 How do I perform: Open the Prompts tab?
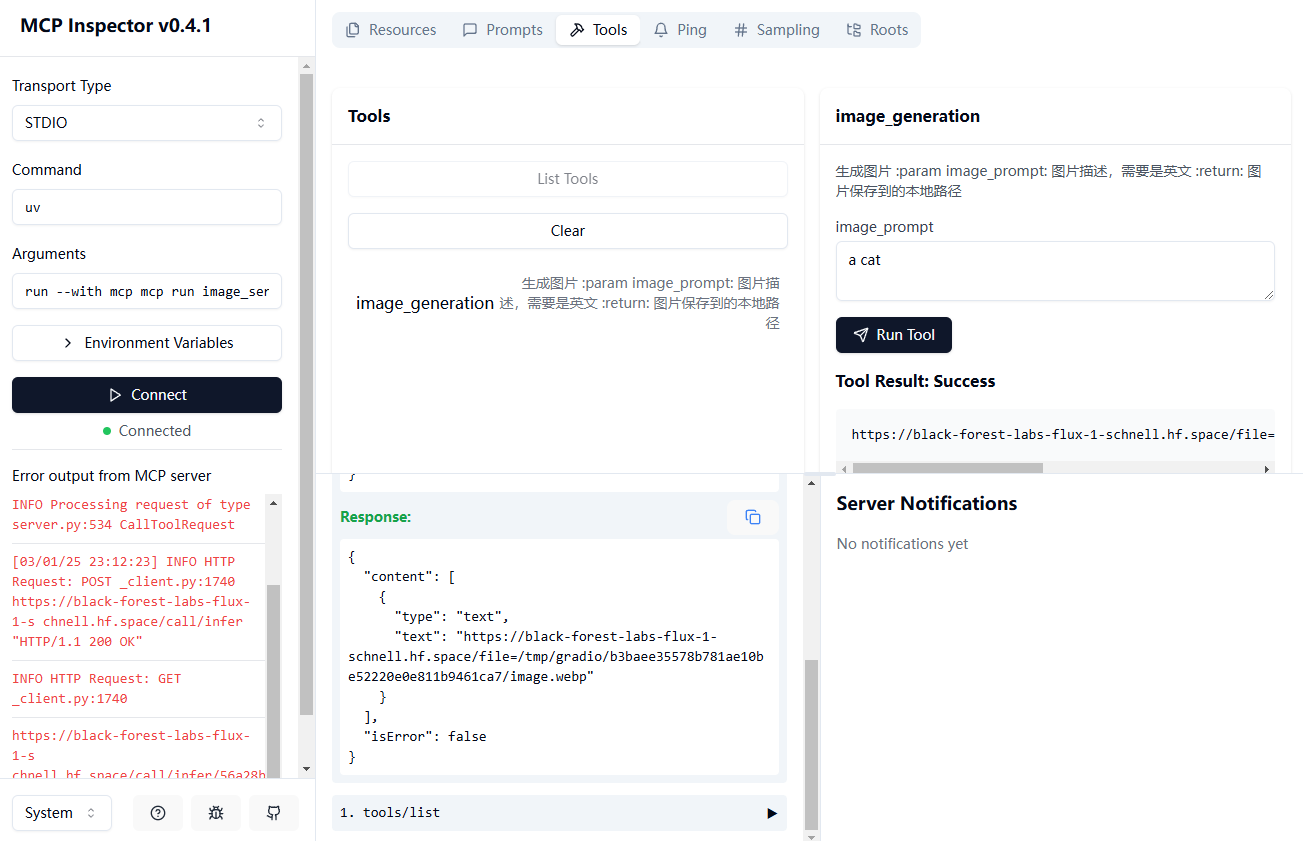click(x=502, y=30)
